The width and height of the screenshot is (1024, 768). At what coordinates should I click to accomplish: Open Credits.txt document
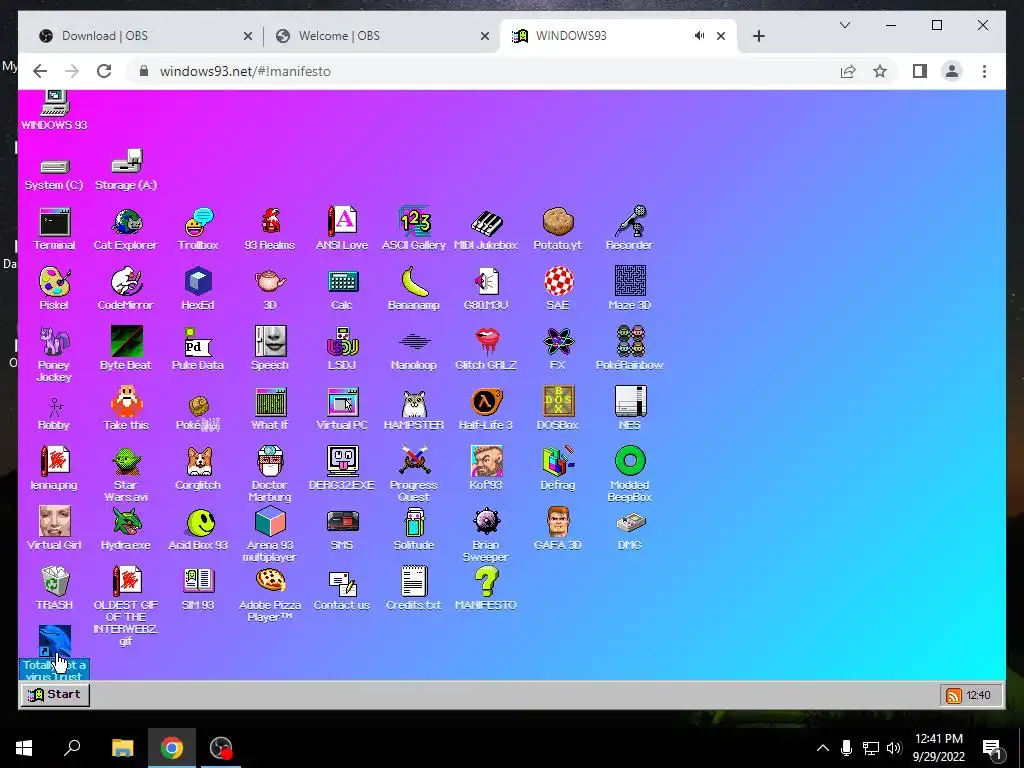click(x=413, y=588)
